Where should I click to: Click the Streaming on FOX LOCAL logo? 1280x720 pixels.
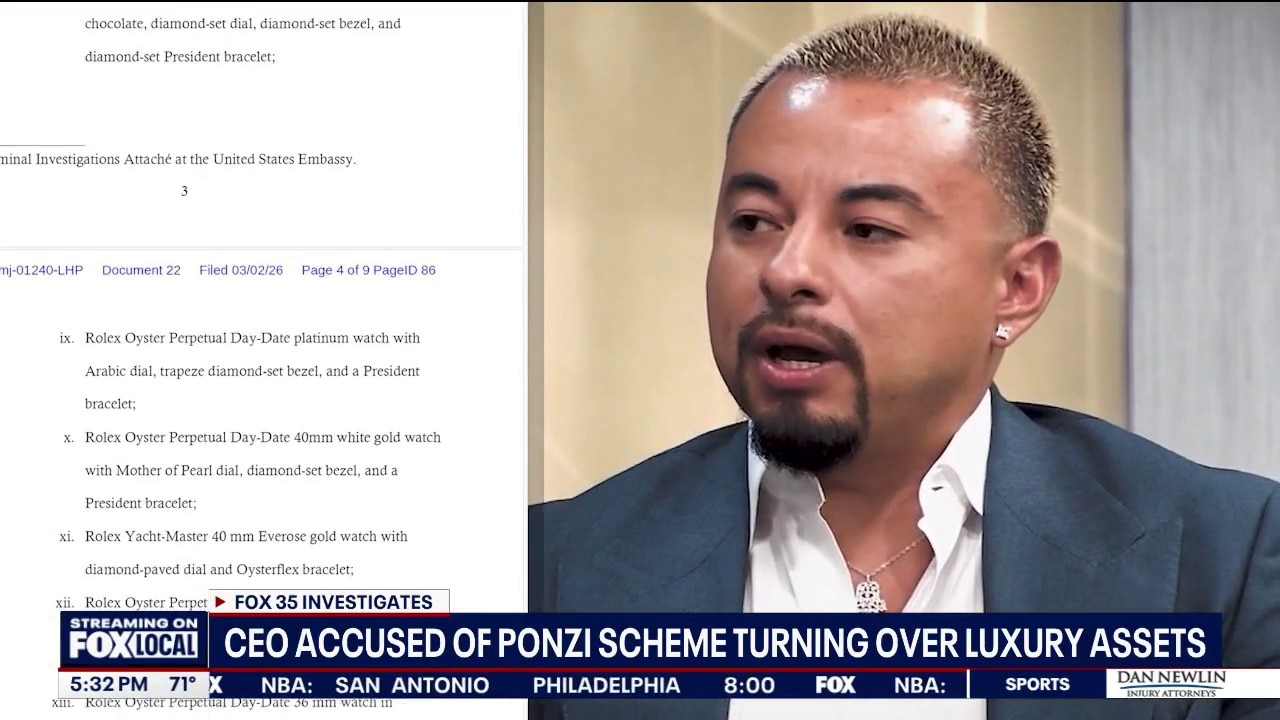(x=133, y=640)
